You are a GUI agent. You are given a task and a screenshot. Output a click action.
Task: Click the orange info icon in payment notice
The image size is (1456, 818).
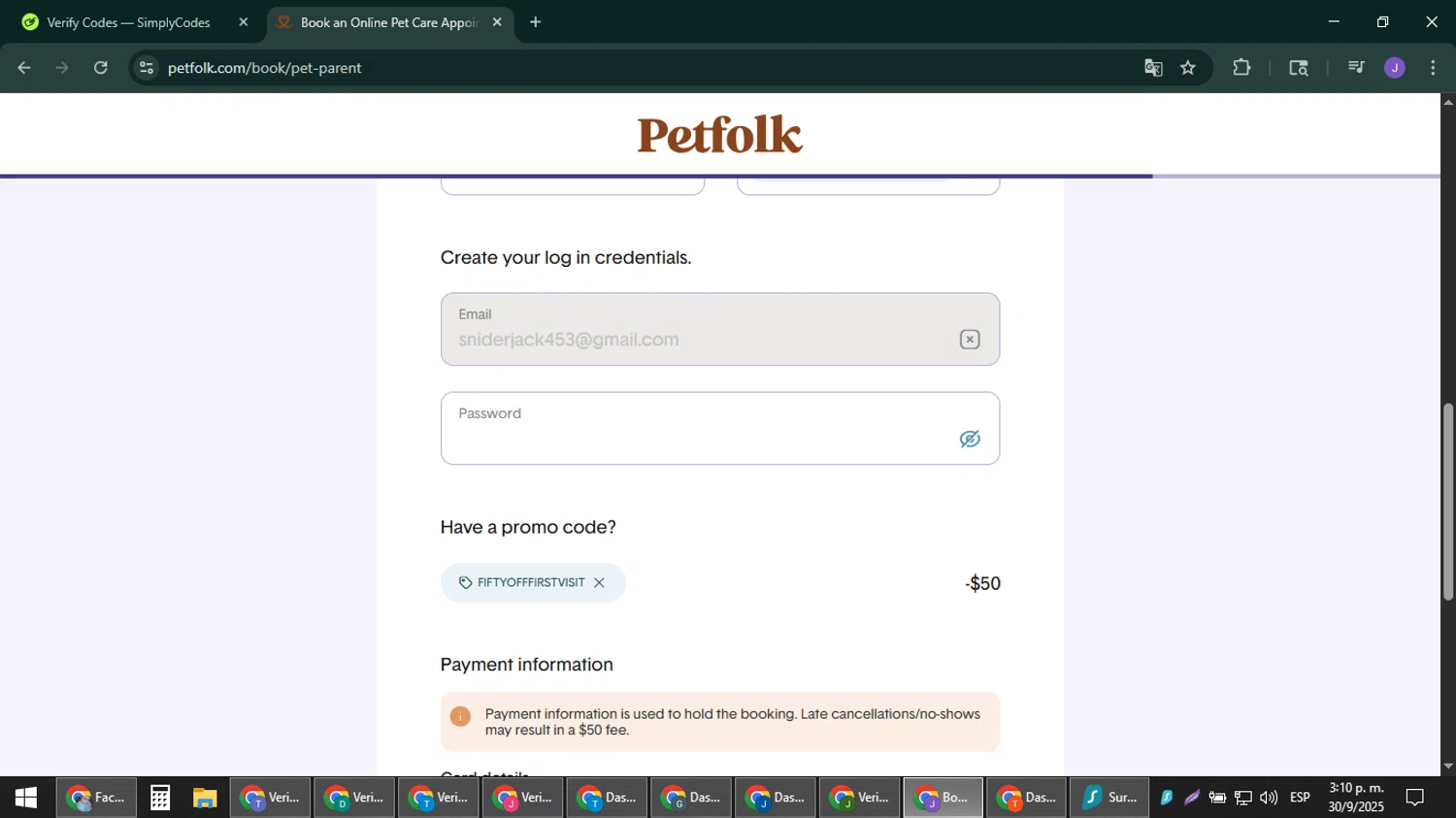[460, 716]
